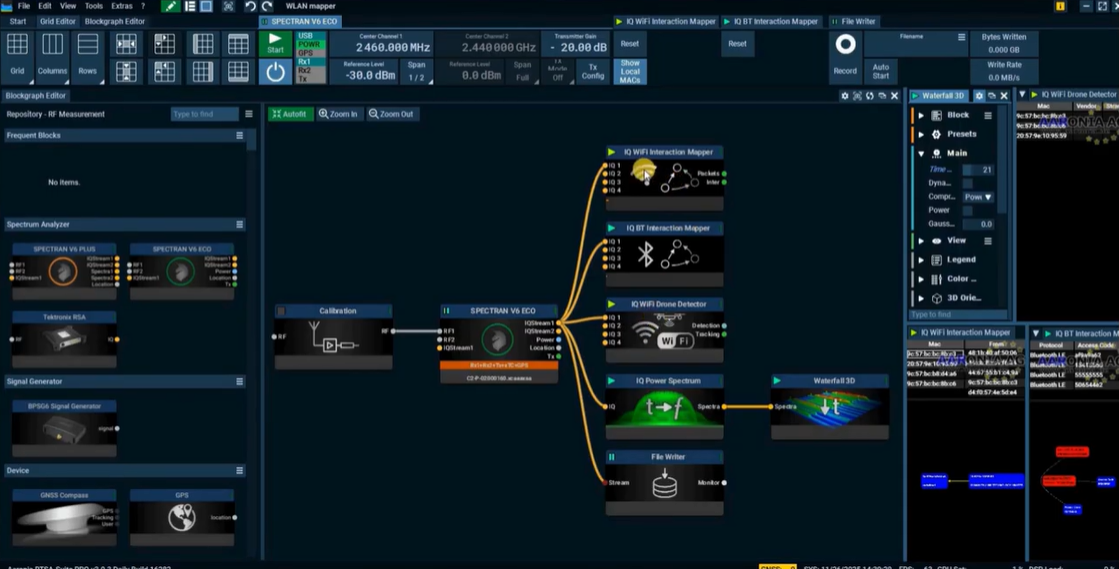Click the Tx Config button
This screenshot has width=1119, height=569.
coord(593,71)
